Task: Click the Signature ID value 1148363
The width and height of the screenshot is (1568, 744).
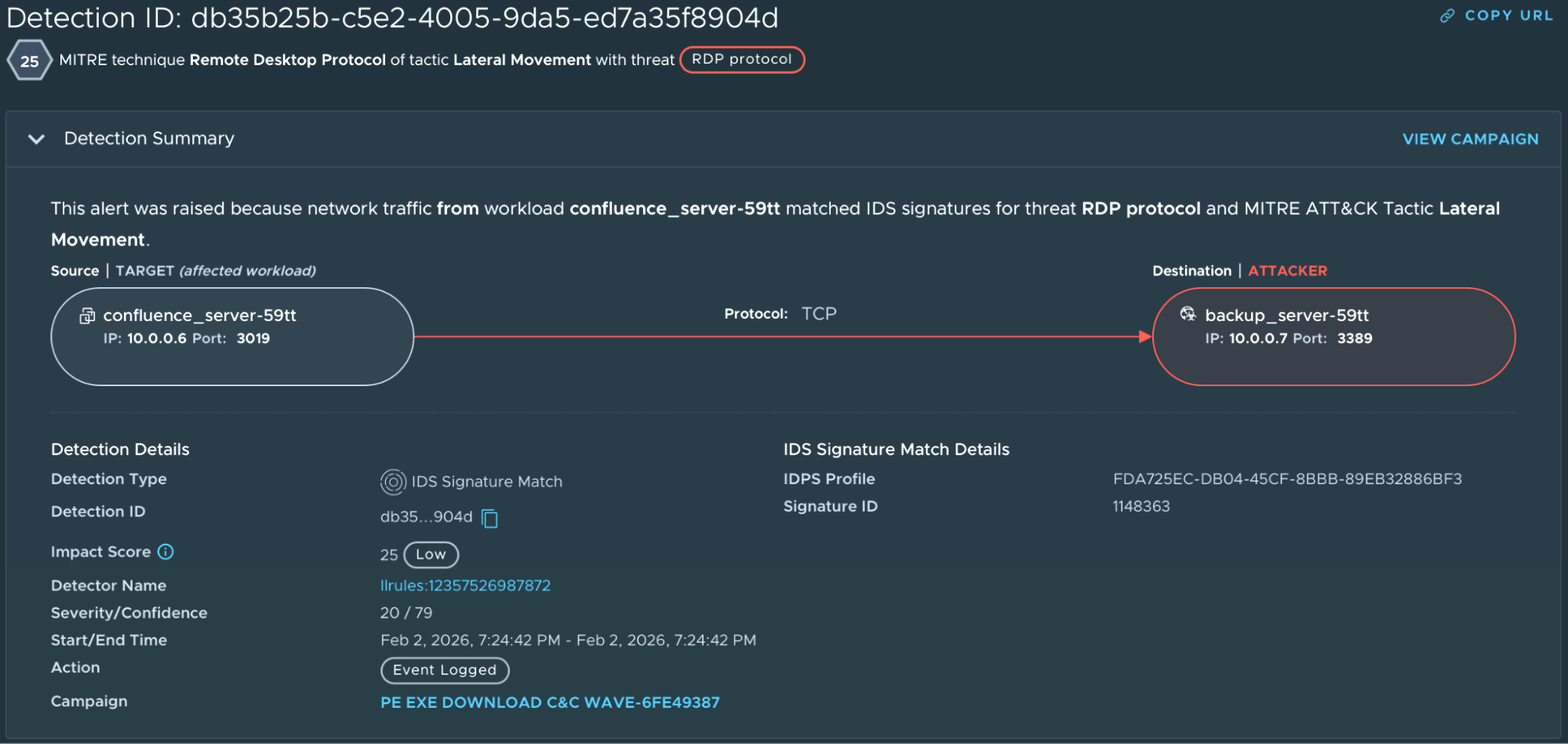Action: 1141,506
